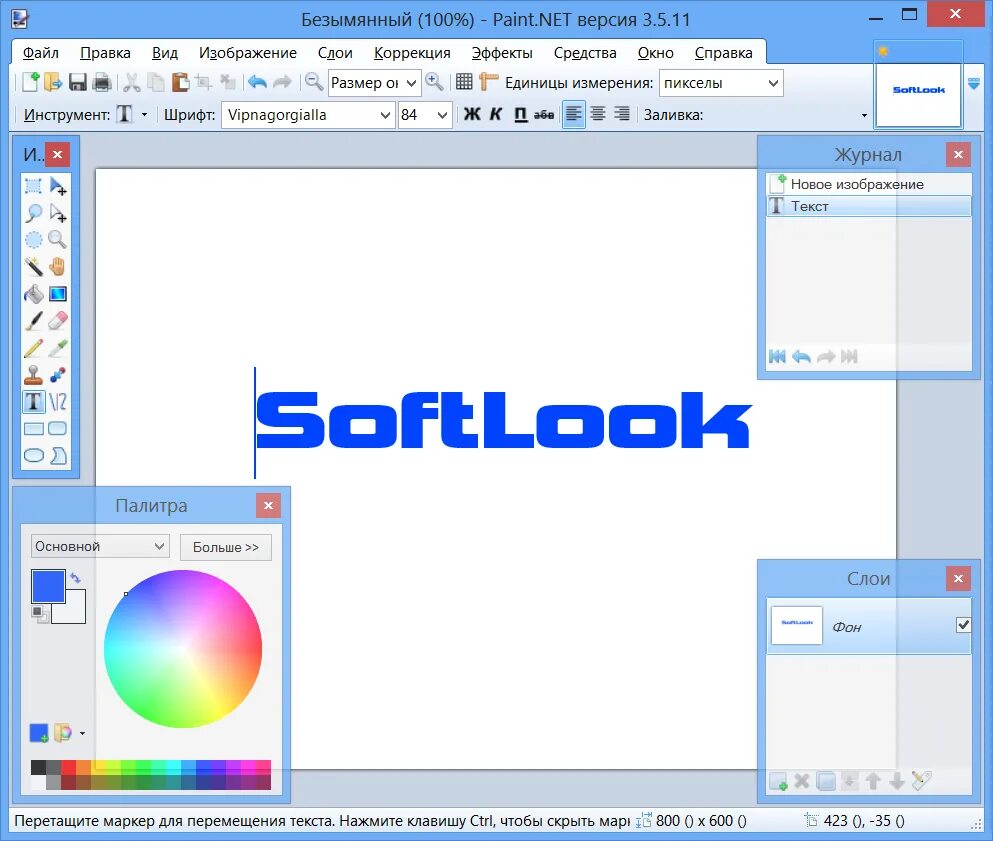This screenshot has width=993, height=841.
Task: Toggle italic К text formatting
Action: (x=496, y=114)
